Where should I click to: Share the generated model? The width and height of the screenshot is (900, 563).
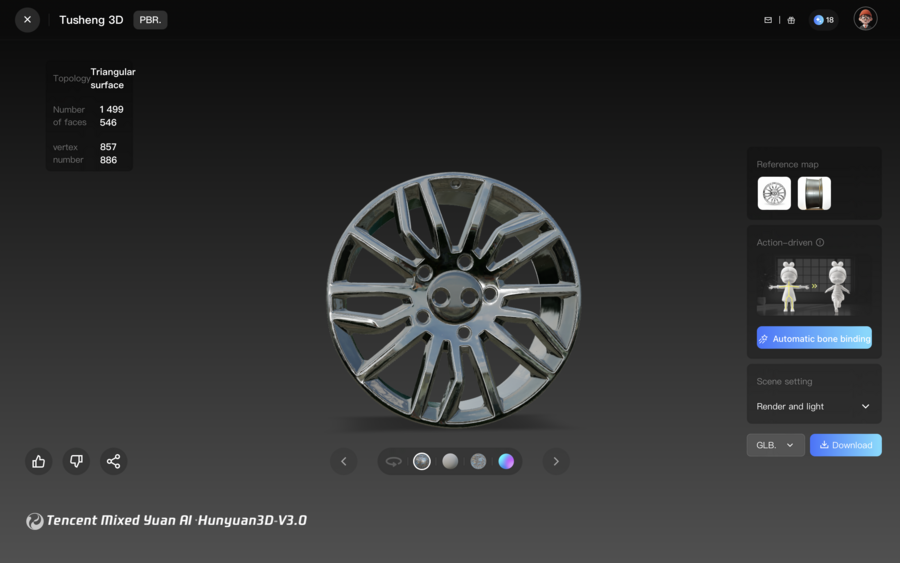[114, 461]
